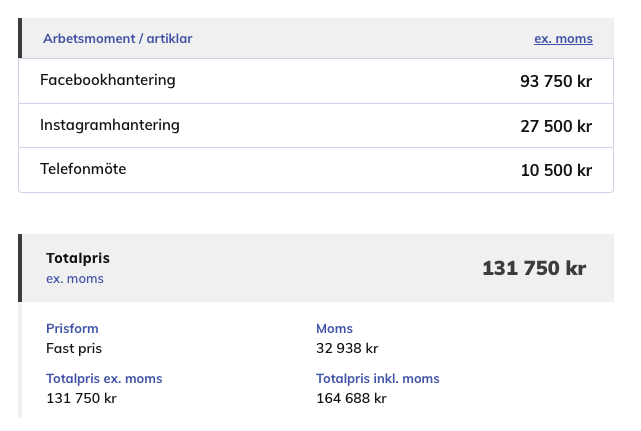Click the 10 500 kr price

[556, 170]
